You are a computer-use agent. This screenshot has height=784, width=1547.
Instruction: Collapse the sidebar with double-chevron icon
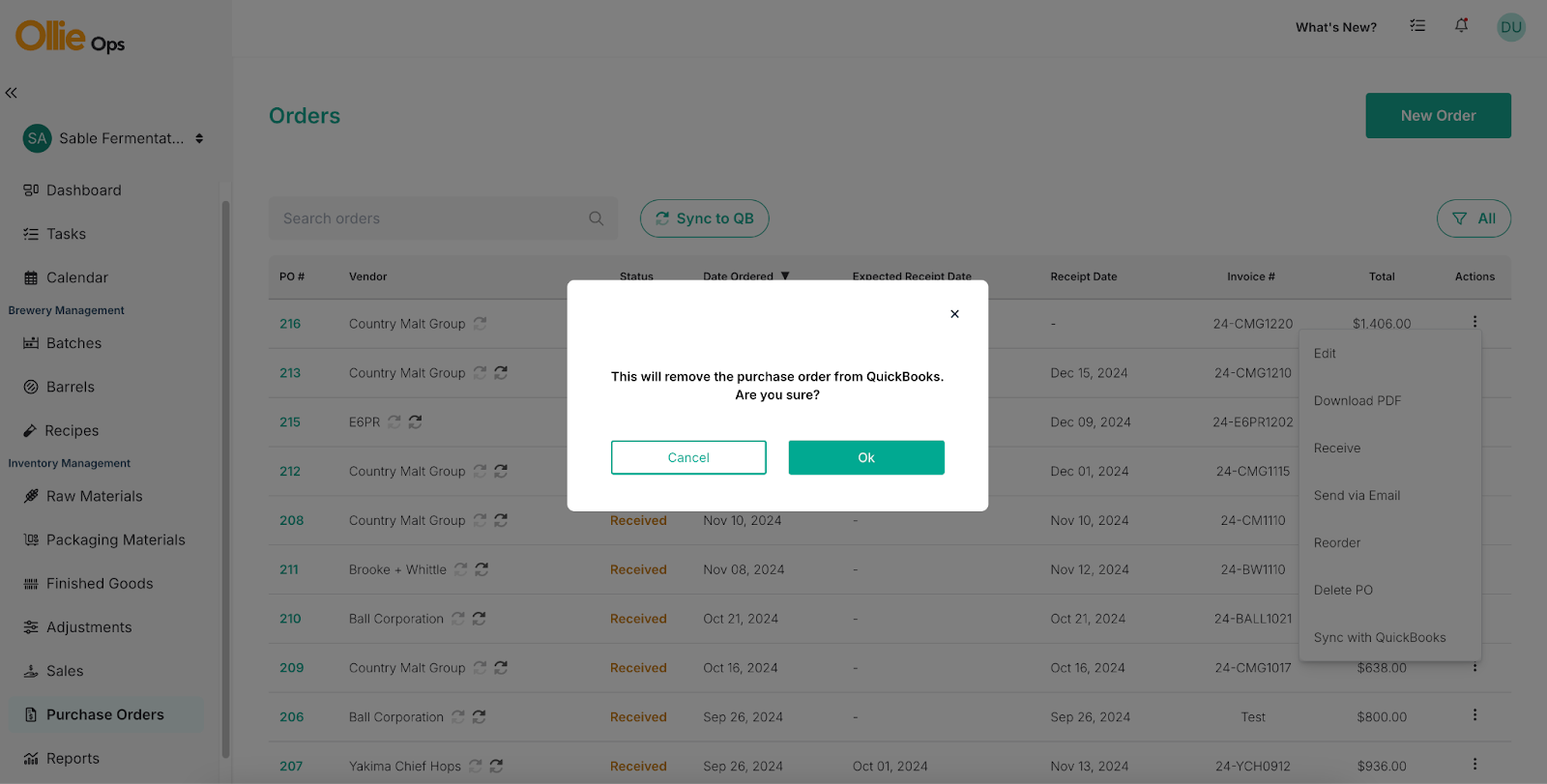tap(12, 93)
